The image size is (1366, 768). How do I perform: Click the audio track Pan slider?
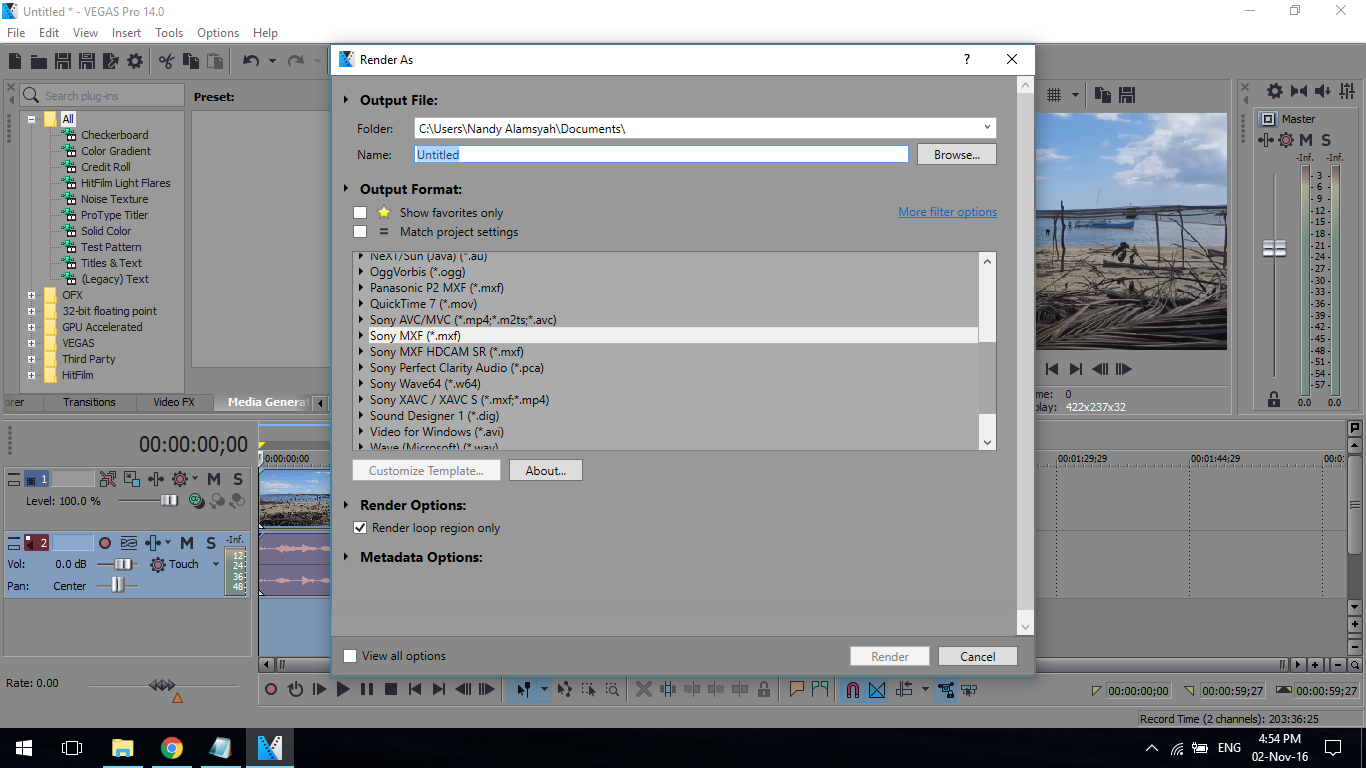(117, 586)
